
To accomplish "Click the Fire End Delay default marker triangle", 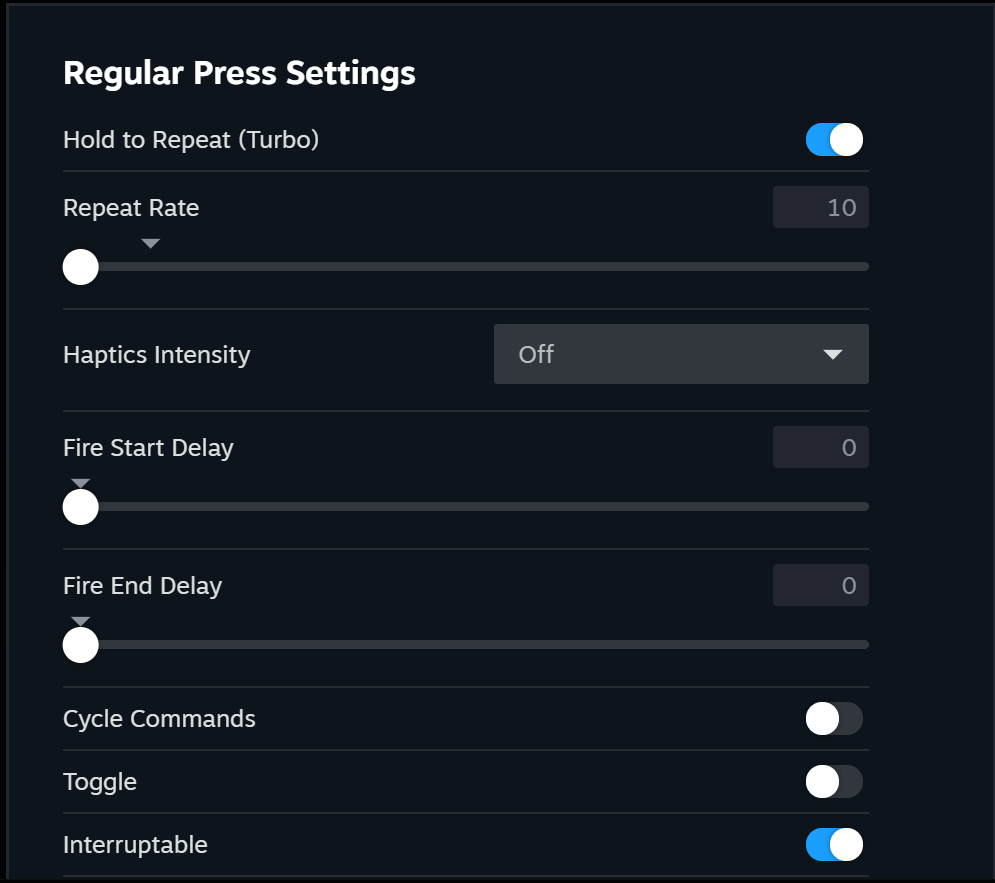I will [x=81, y=622].
